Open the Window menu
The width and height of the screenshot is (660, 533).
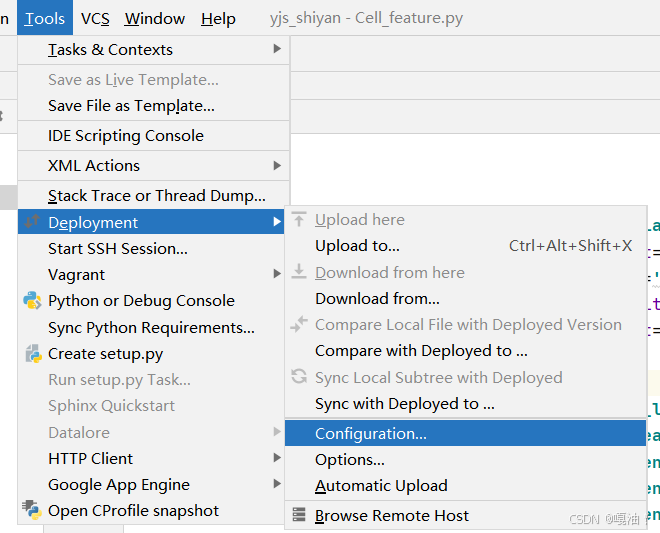(154, 18)
